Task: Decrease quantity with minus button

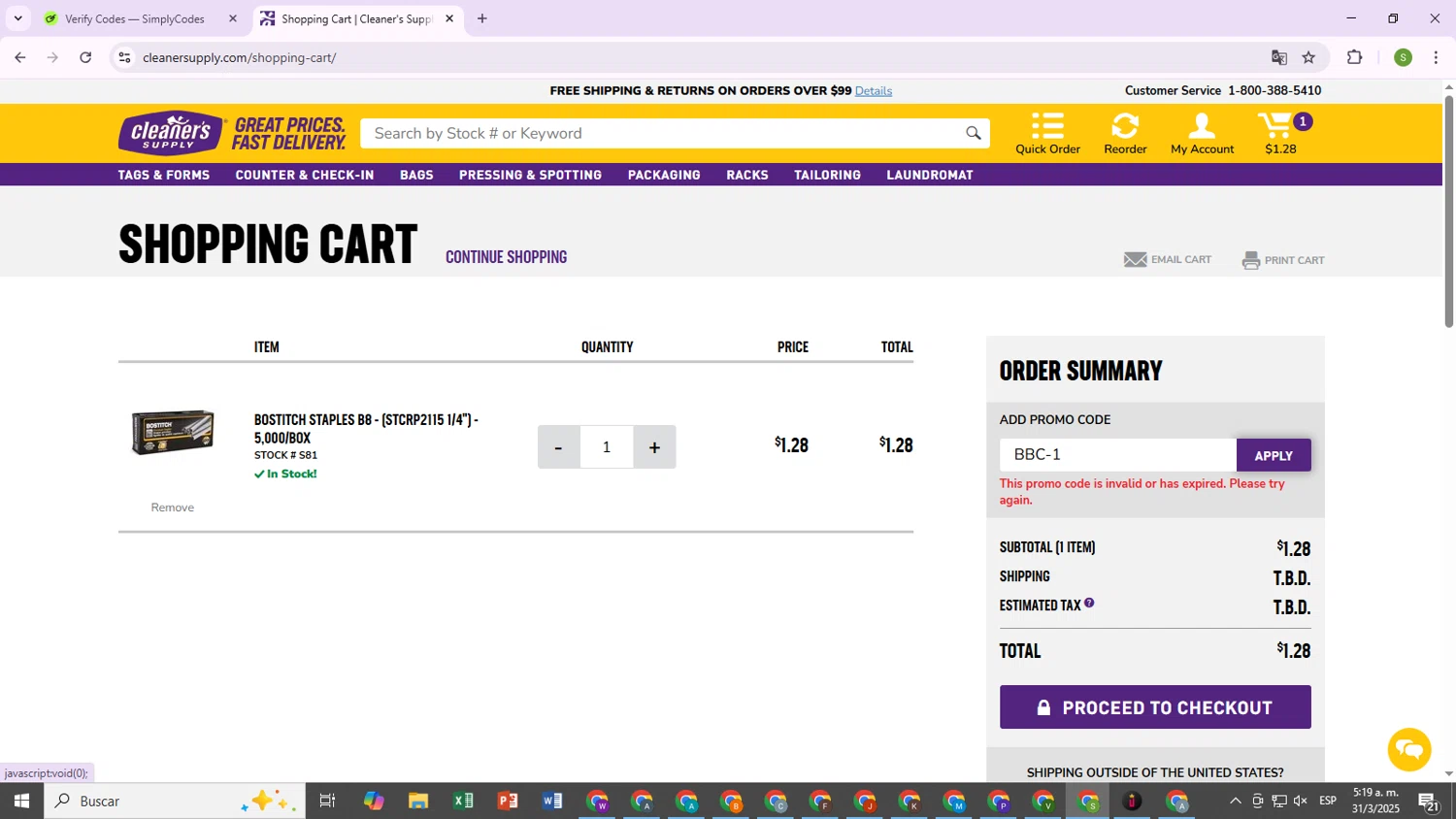Action: (x=558, y=446)
